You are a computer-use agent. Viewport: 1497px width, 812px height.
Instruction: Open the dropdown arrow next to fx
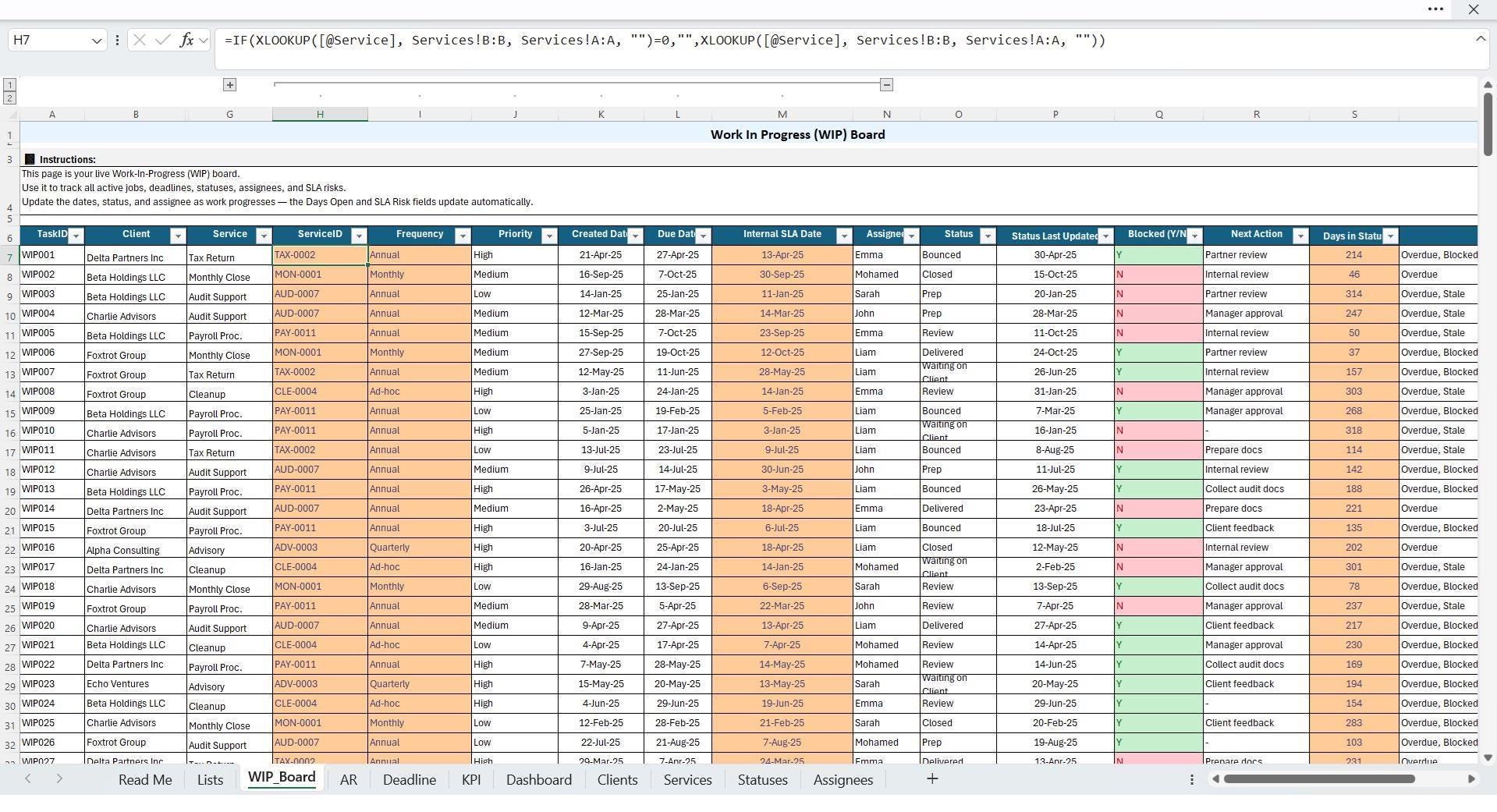tap(204, 40)
